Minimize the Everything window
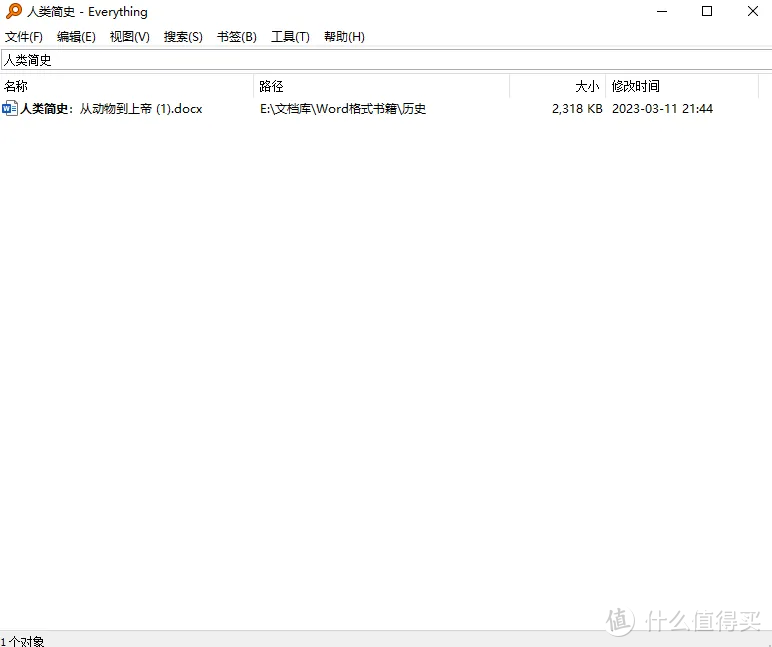 click(x=662, y=11)
